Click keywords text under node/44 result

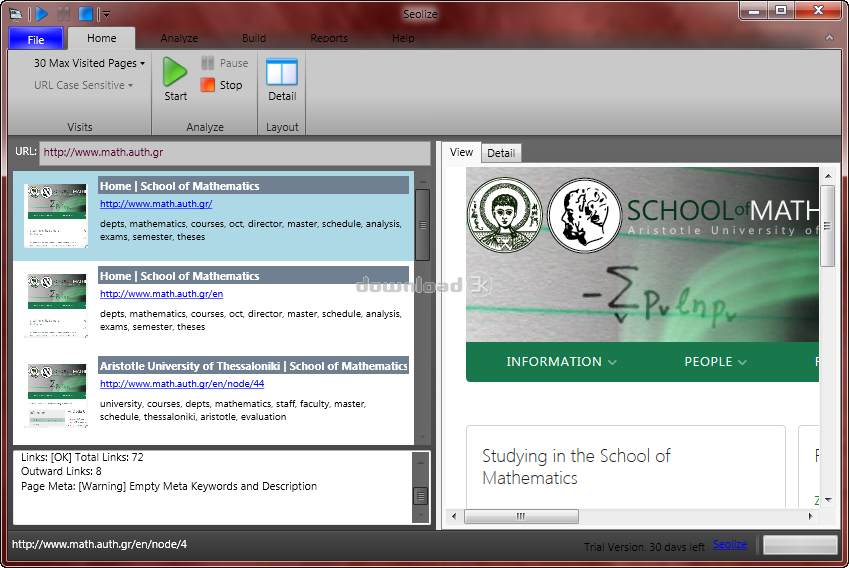[x=233, y=410]
